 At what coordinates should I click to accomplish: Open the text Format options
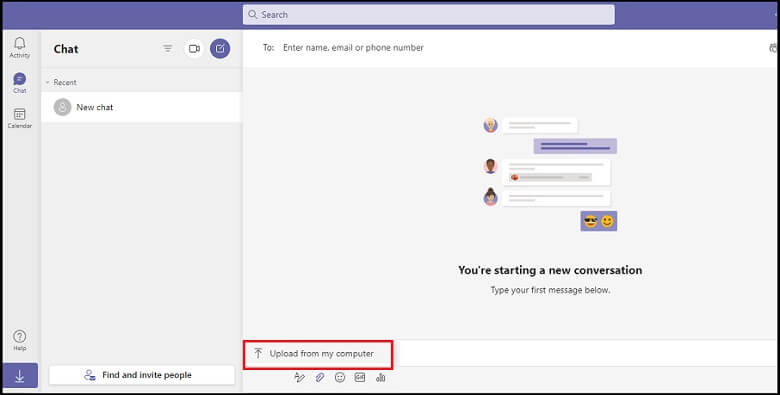tap(299, 378)
